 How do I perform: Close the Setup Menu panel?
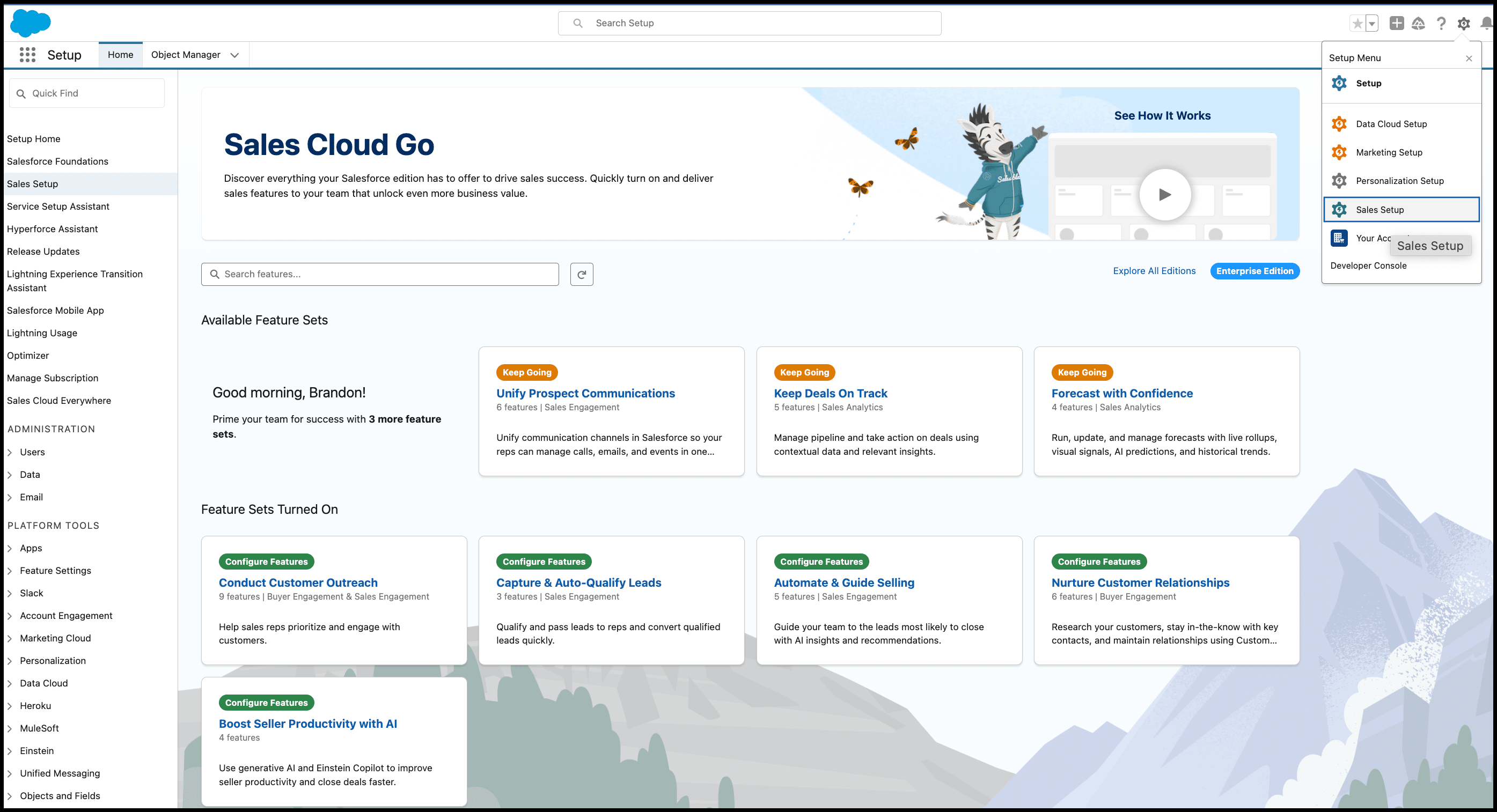coord(1469,58)
